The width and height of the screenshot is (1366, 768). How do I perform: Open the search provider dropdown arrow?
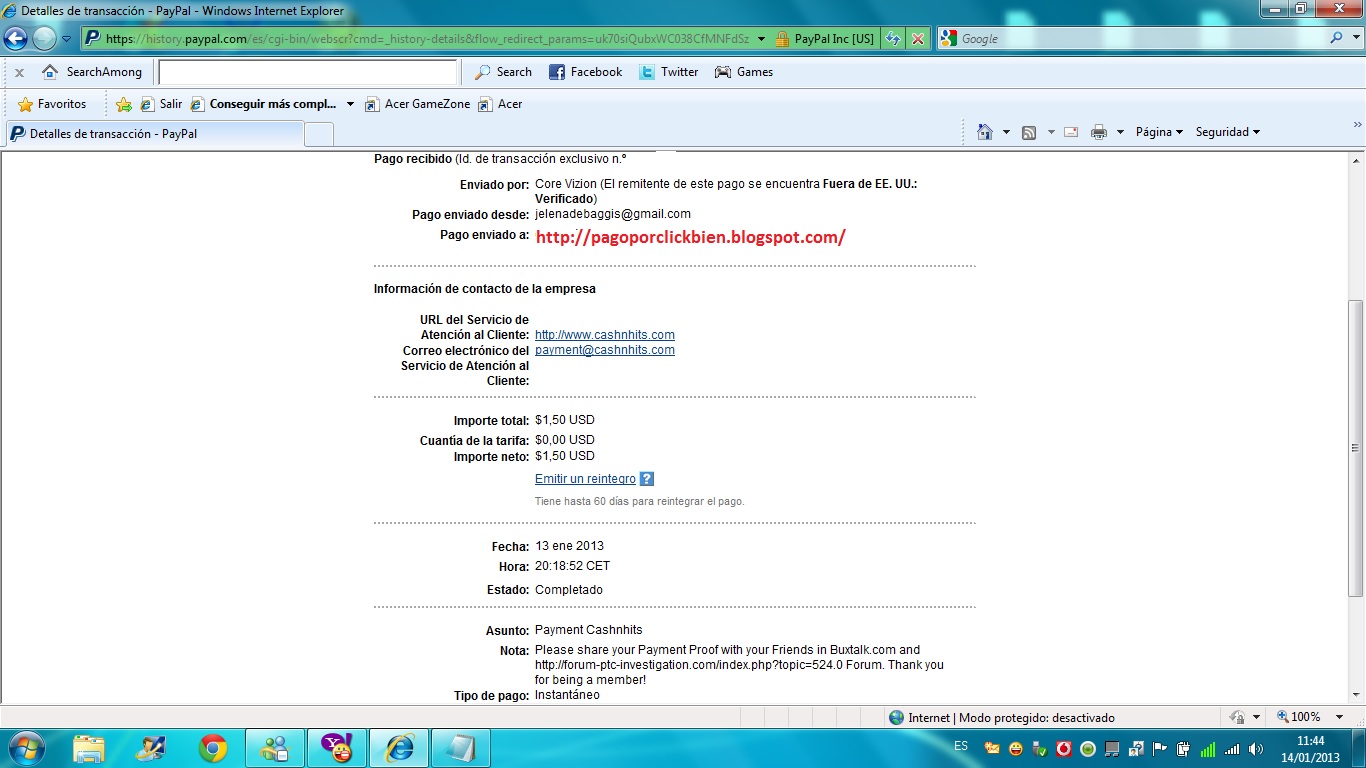(x=1356, y=39)
